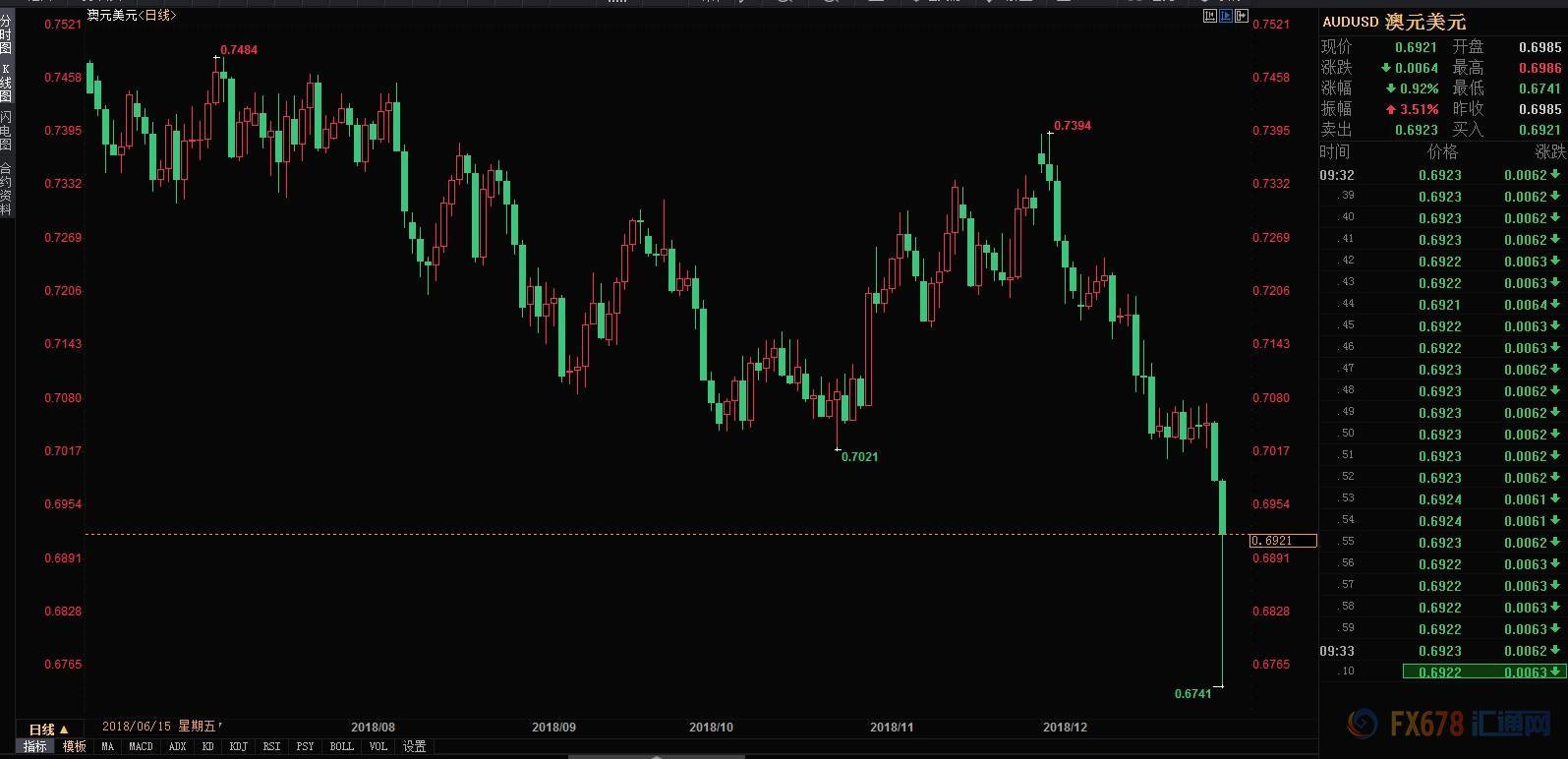This screenshot has width=1568, height=759.
Task: Open the 分时图 side tab
Action: [x=6, y=34]
